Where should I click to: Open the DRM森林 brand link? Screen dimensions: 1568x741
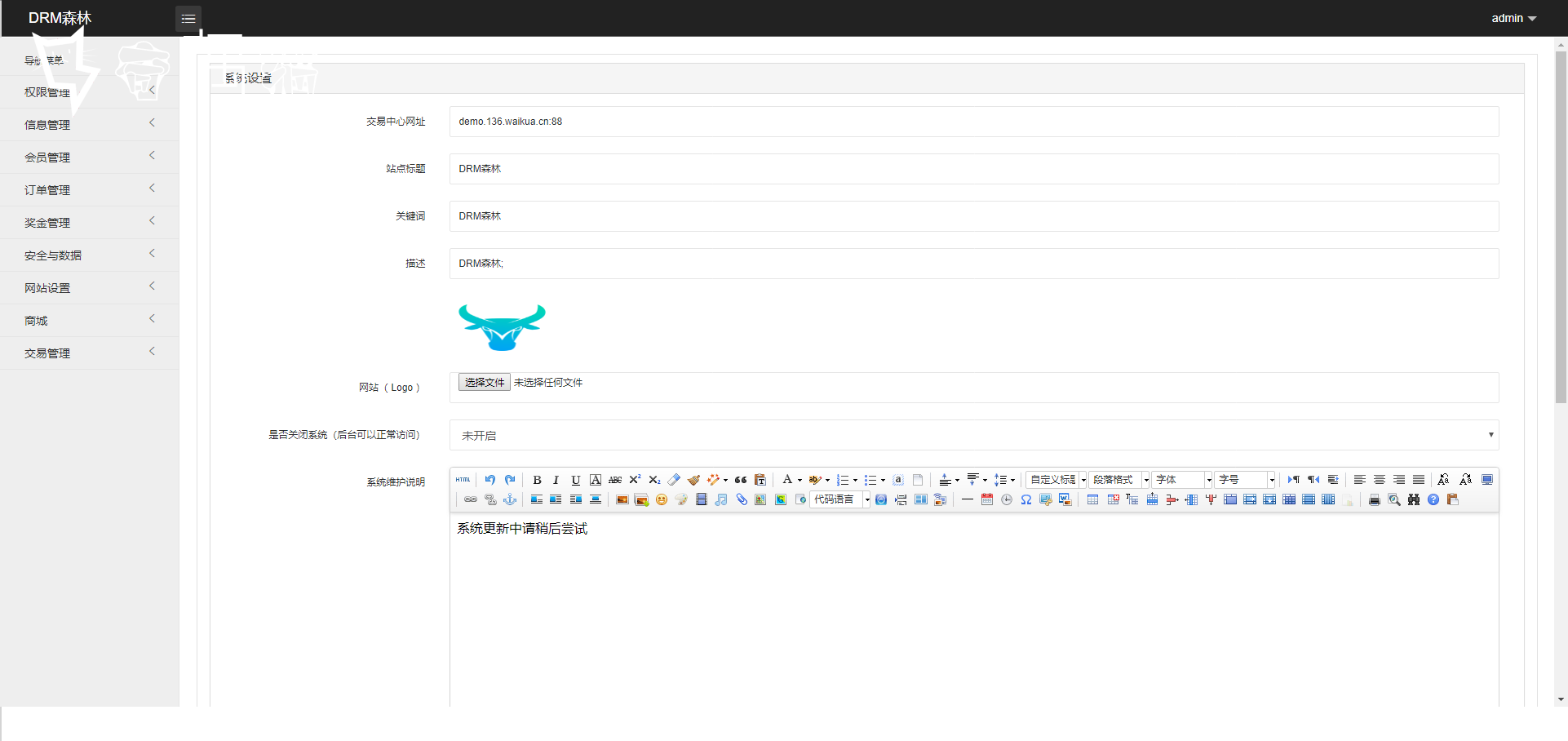60,18
